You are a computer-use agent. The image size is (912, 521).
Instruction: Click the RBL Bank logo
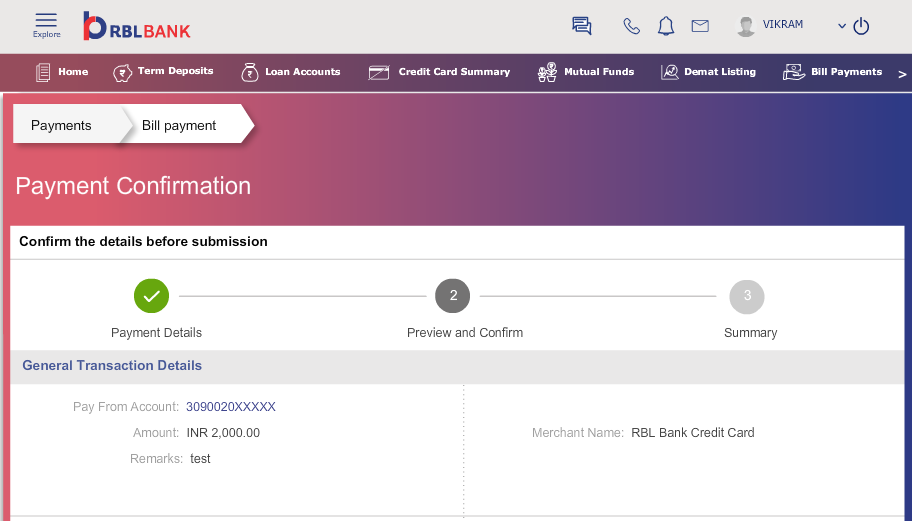pyautogui.click(x=137, y=26)
